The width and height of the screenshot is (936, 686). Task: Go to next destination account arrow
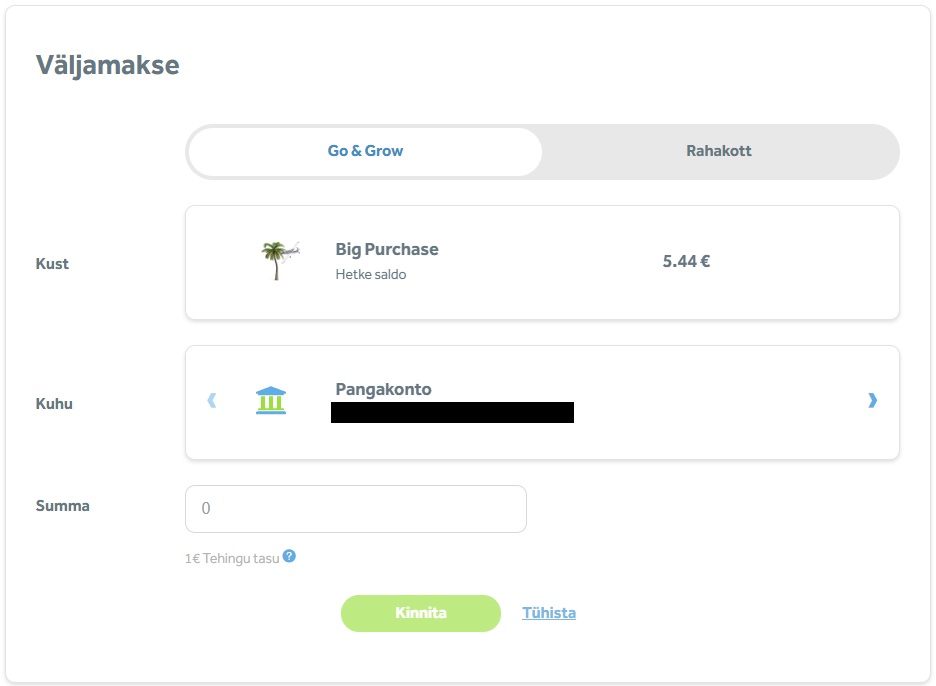[872, 401]
